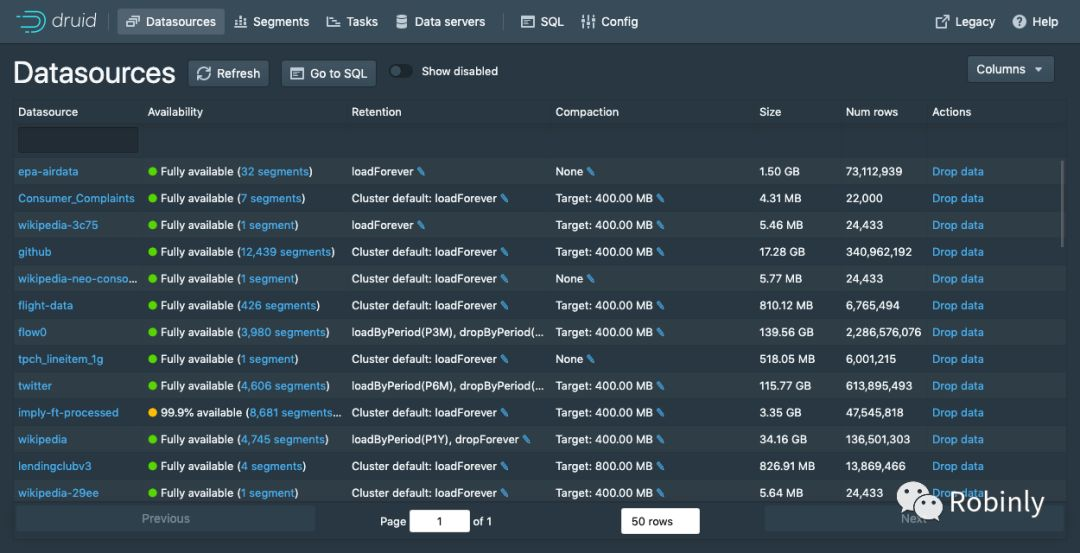Viewport: 1080px width, 553px height.
Task: Open 12,439 segments link for github
Action: pos(286,252)
